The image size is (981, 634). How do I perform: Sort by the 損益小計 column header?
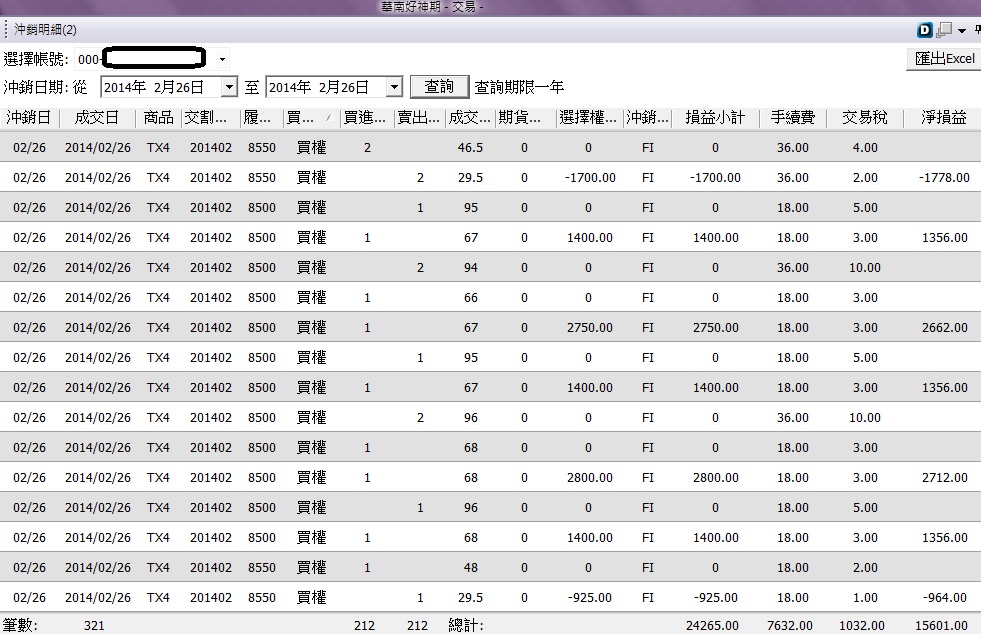[715, 118]
